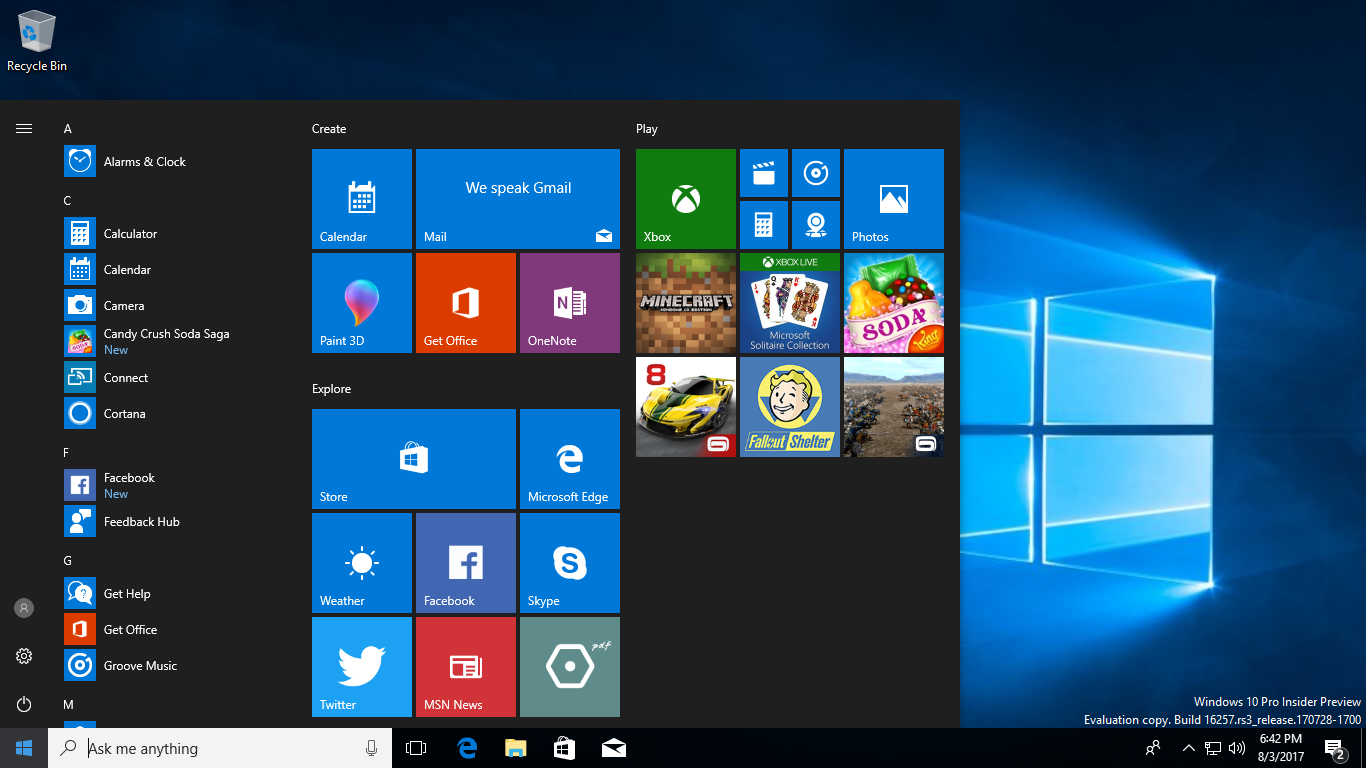The height and width of the screenshot is (768, 1366).
Task: Open the Power options button
Action: (24, 704)
